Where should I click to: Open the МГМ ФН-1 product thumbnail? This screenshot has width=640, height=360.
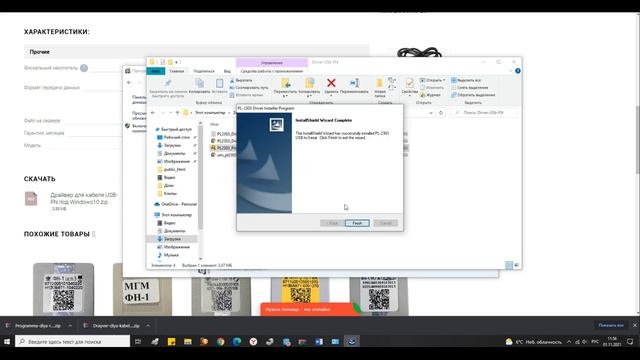pyautogui.click(x=142, y=289)
